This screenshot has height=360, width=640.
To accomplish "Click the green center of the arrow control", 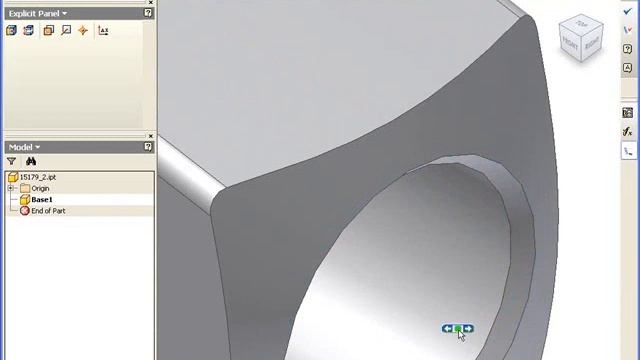I will (458, 329).
